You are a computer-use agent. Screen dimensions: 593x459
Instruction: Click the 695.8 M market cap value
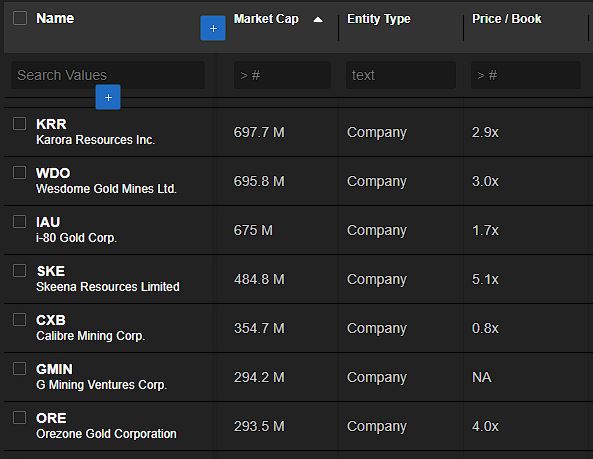click(259, 181)
